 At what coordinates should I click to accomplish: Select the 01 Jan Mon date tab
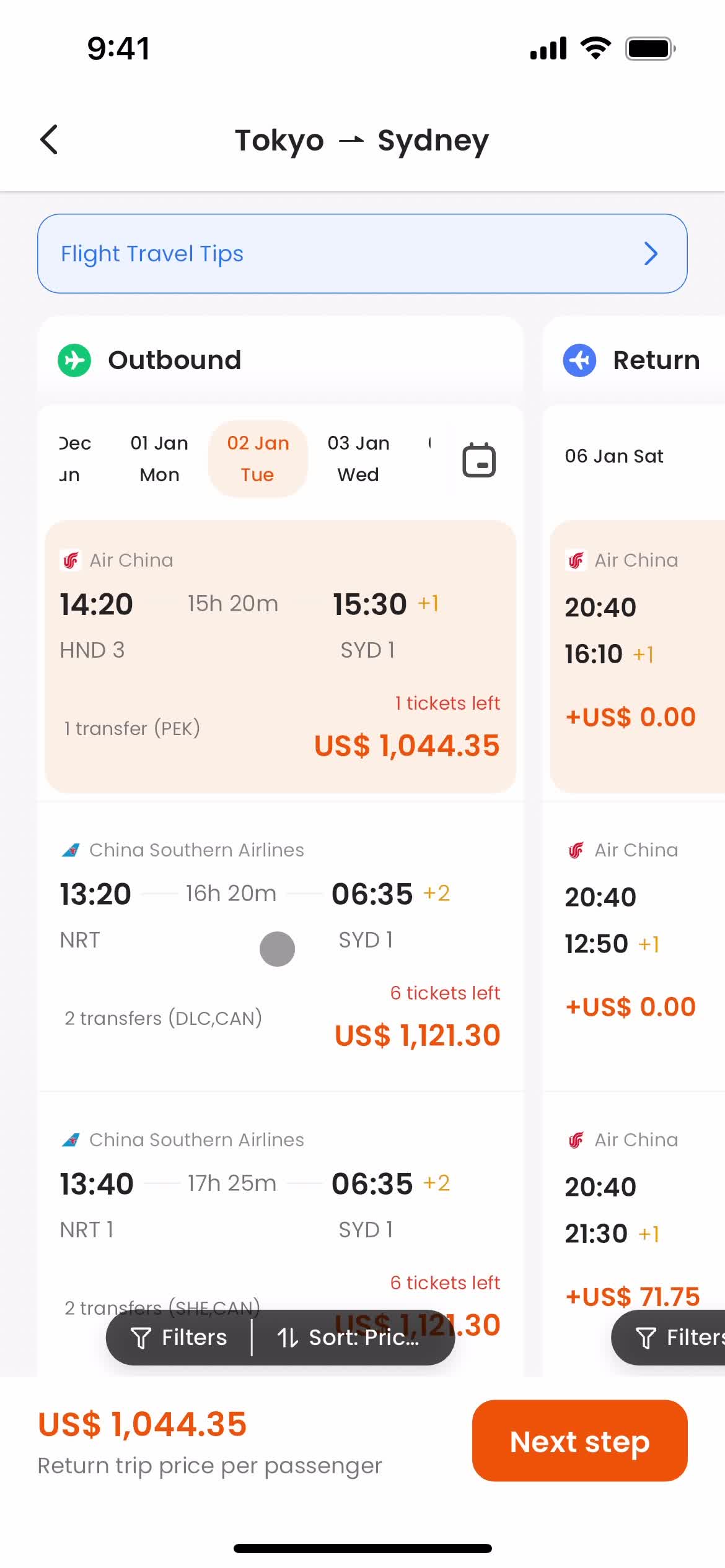coord(159,459)
